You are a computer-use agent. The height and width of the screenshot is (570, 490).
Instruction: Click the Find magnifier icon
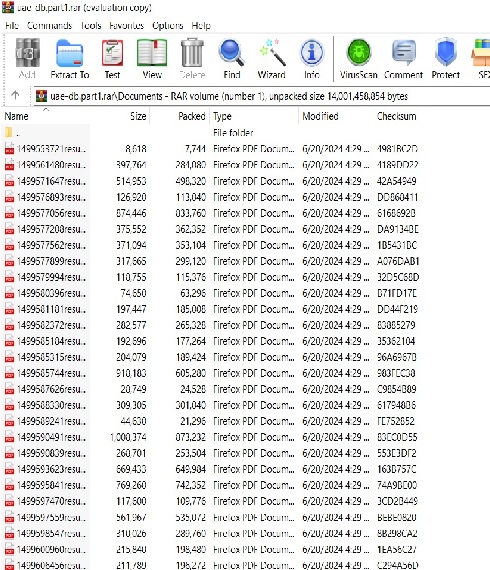[232, 53]
